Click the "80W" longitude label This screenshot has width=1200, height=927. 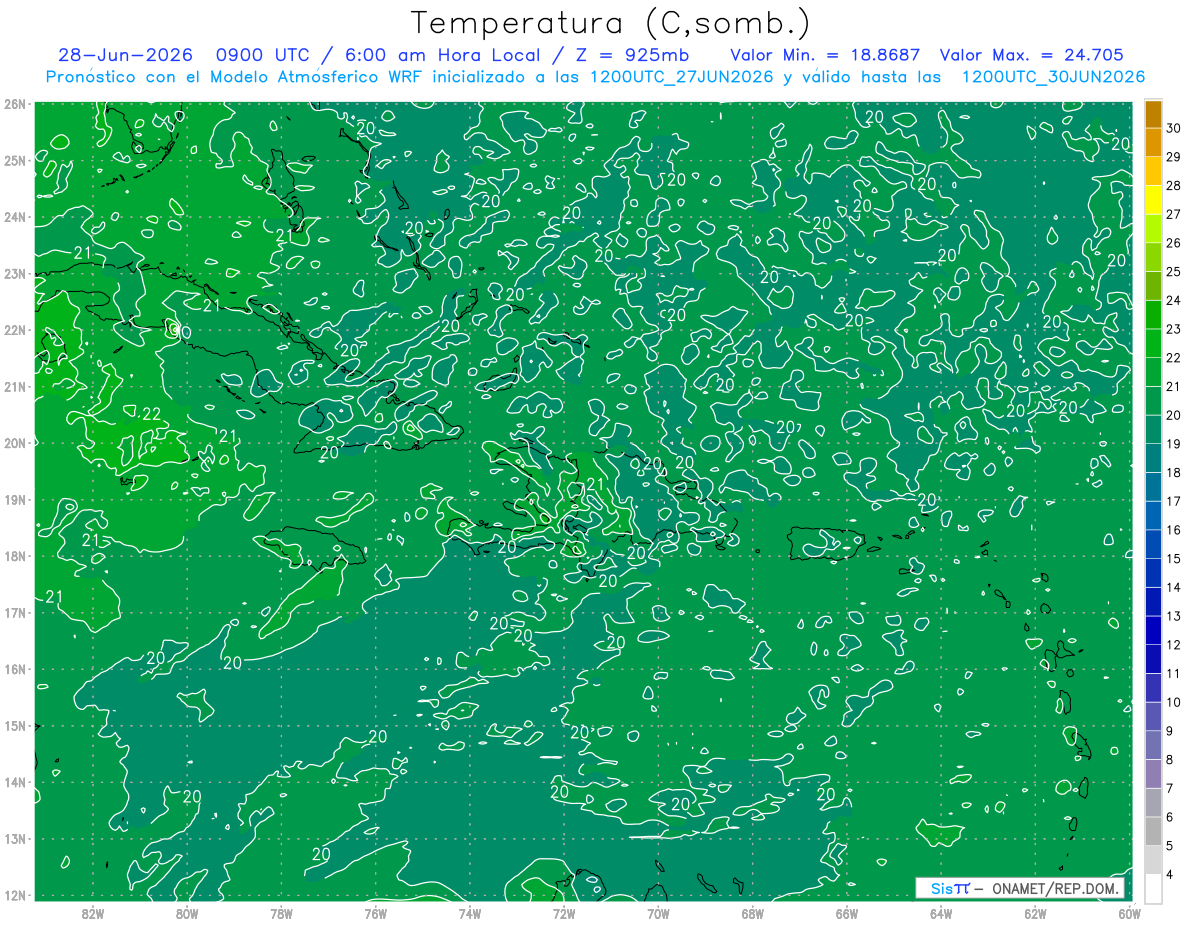coord(187,913)
